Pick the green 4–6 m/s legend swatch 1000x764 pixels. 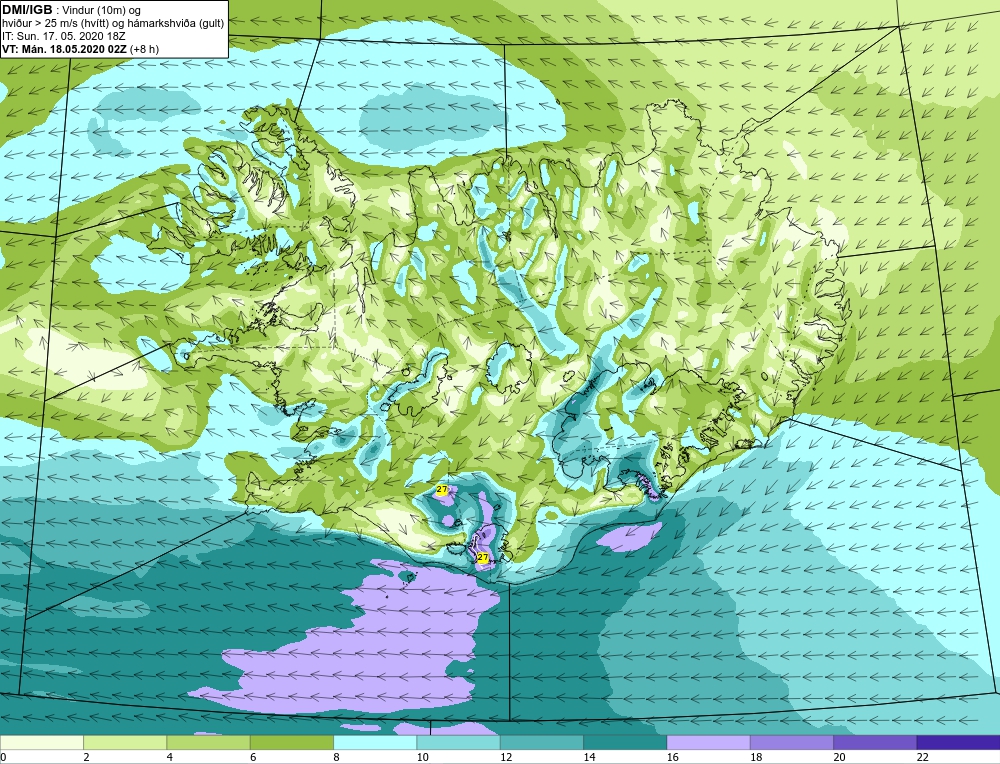pyautogui.click(x=209, y=742)
